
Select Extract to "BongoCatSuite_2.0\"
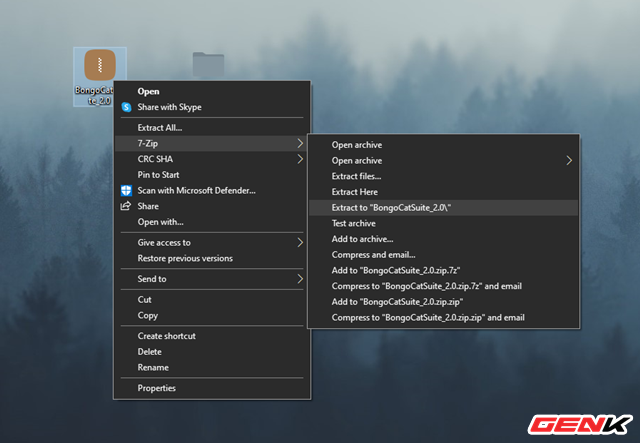(444, 208)
